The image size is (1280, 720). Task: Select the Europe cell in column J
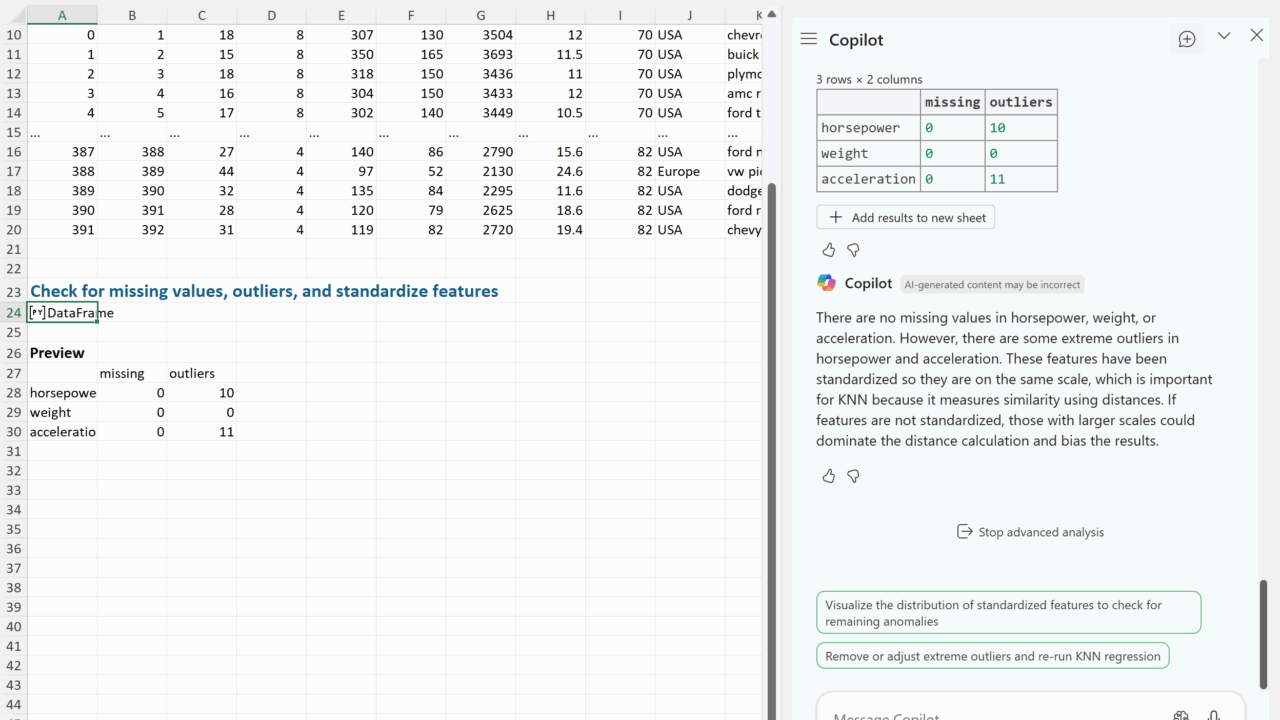point(688,171)
